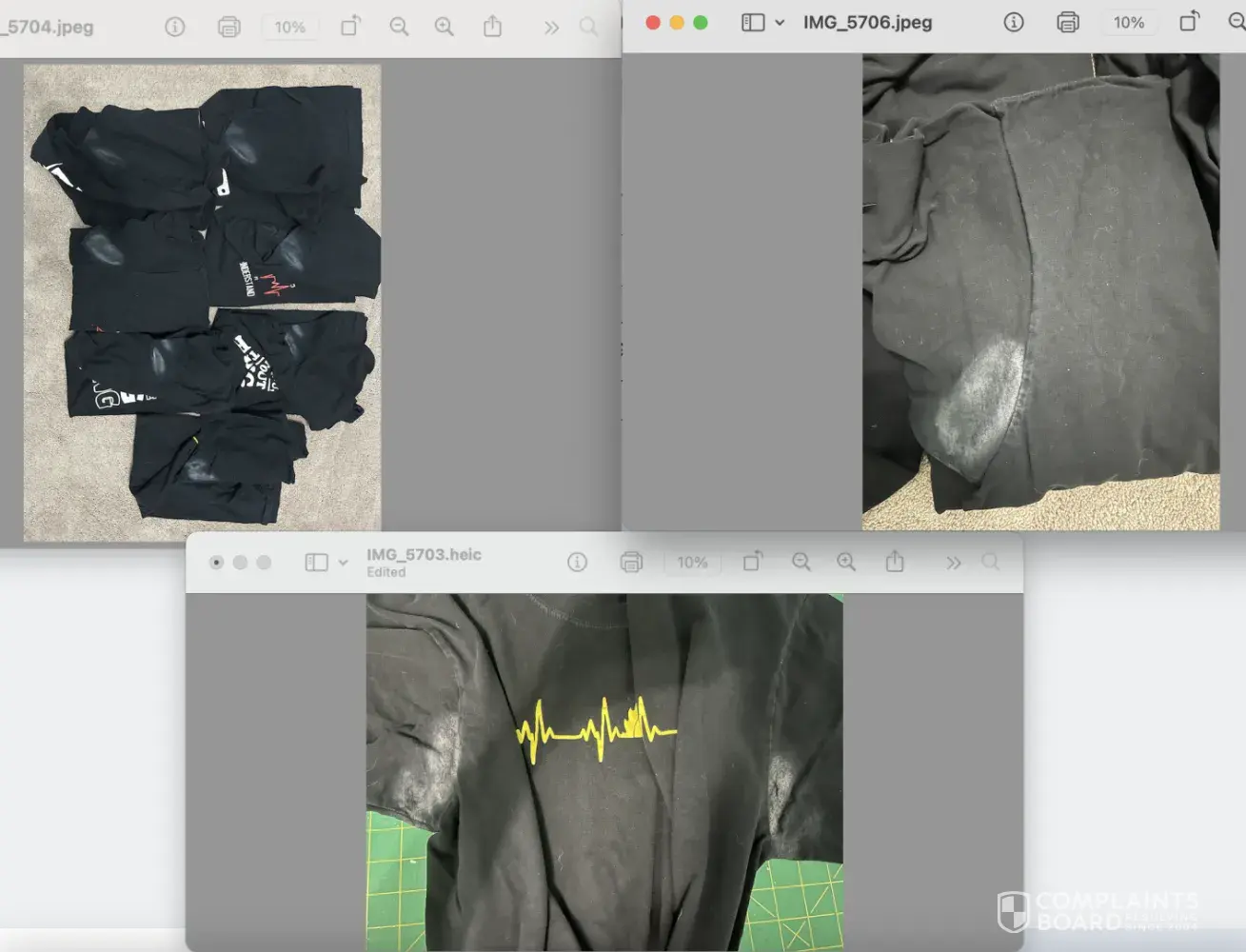
Task: Click the print icon in the 5704.jpeg window
Action: (x=229, y=27)
